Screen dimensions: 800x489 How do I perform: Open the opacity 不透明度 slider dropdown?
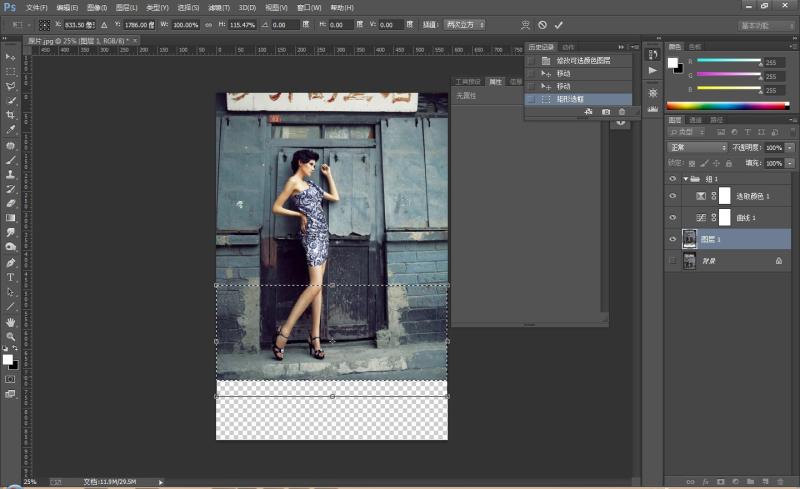(x=790, y=148)
